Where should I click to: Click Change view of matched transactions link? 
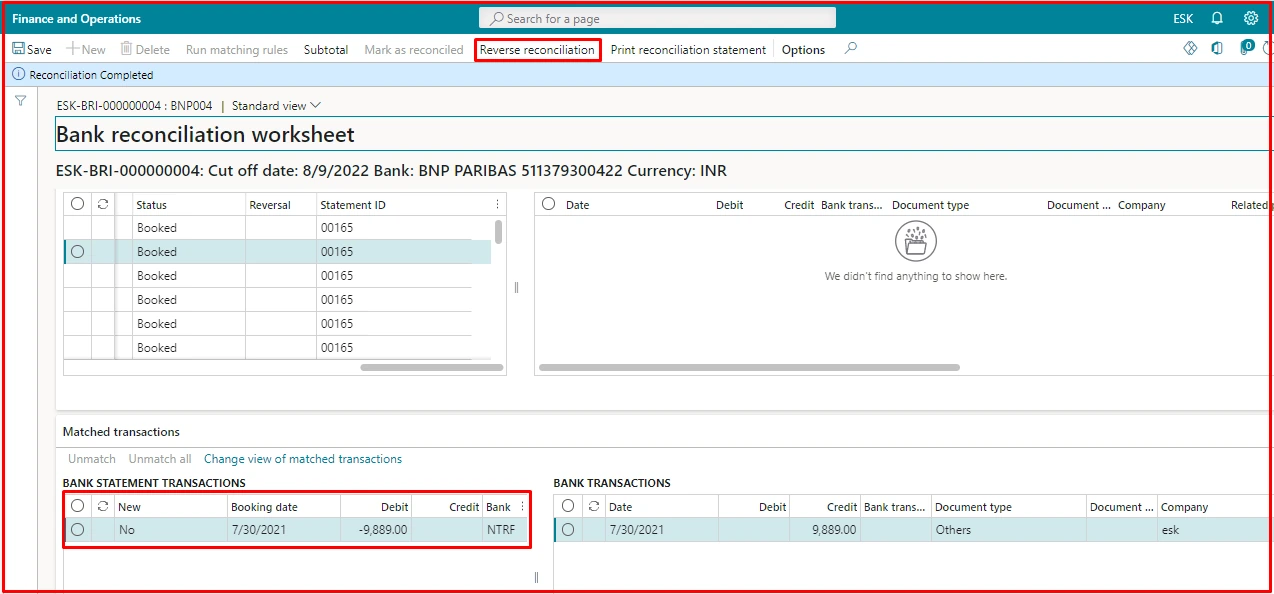tap(303, 459)
